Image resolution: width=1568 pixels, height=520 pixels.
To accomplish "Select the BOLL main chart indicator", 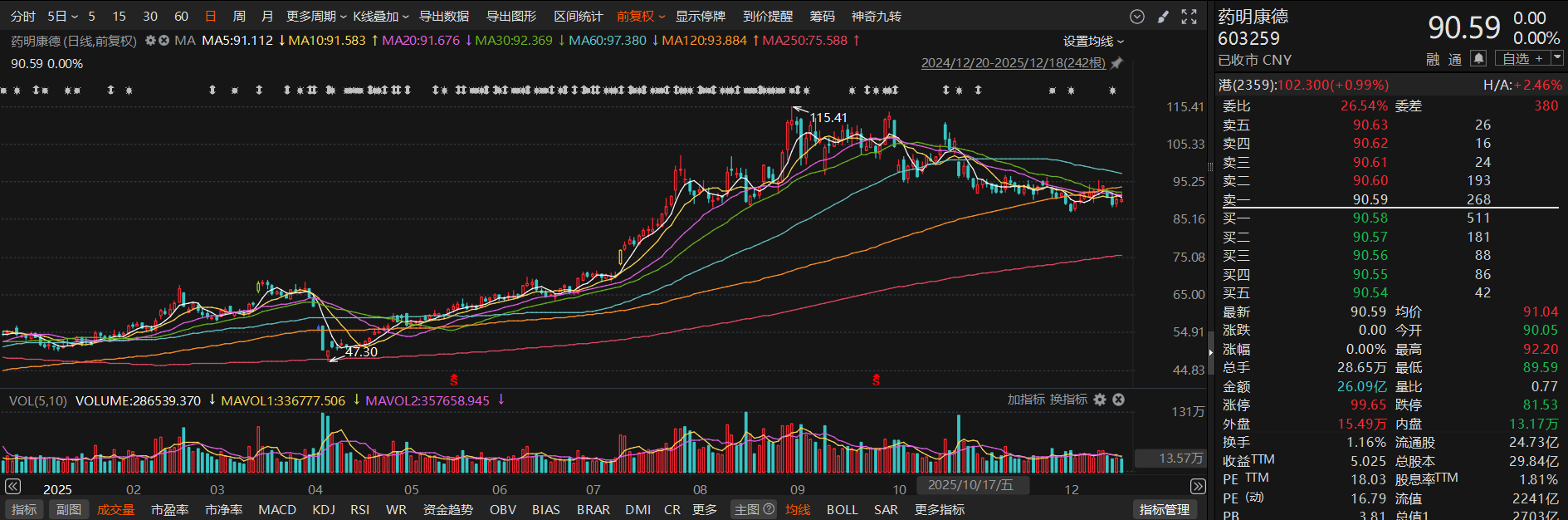I will click(x=842, y=509).
